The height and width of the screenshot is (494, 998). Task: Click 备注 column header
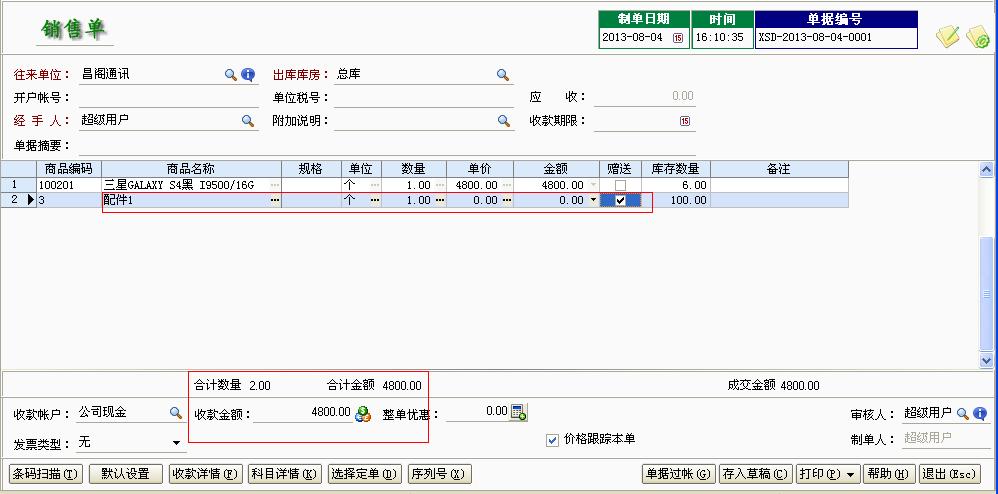[779, 169]
